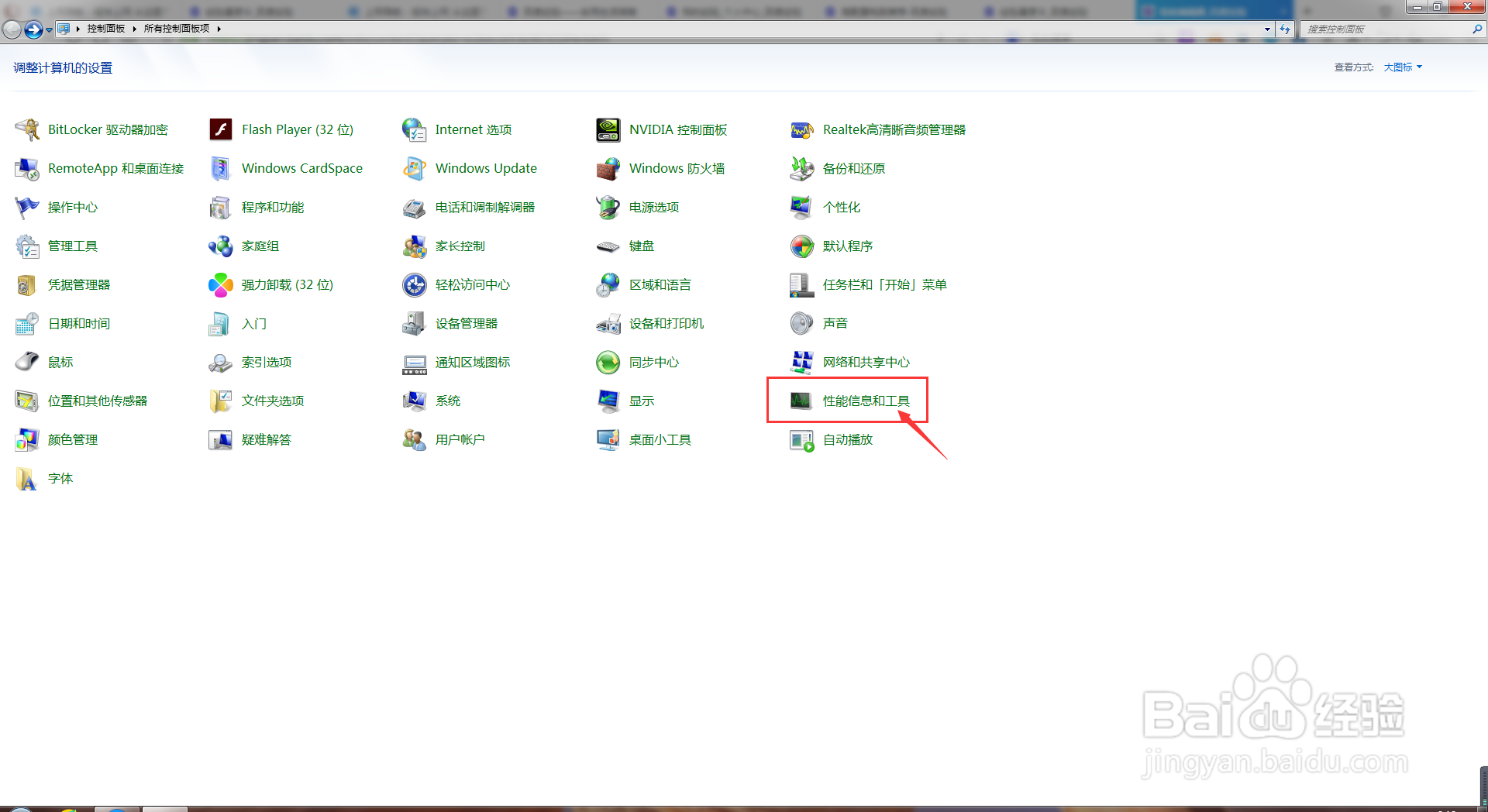Open Realtek高清晰音频管理器 icon

[802, 129]
